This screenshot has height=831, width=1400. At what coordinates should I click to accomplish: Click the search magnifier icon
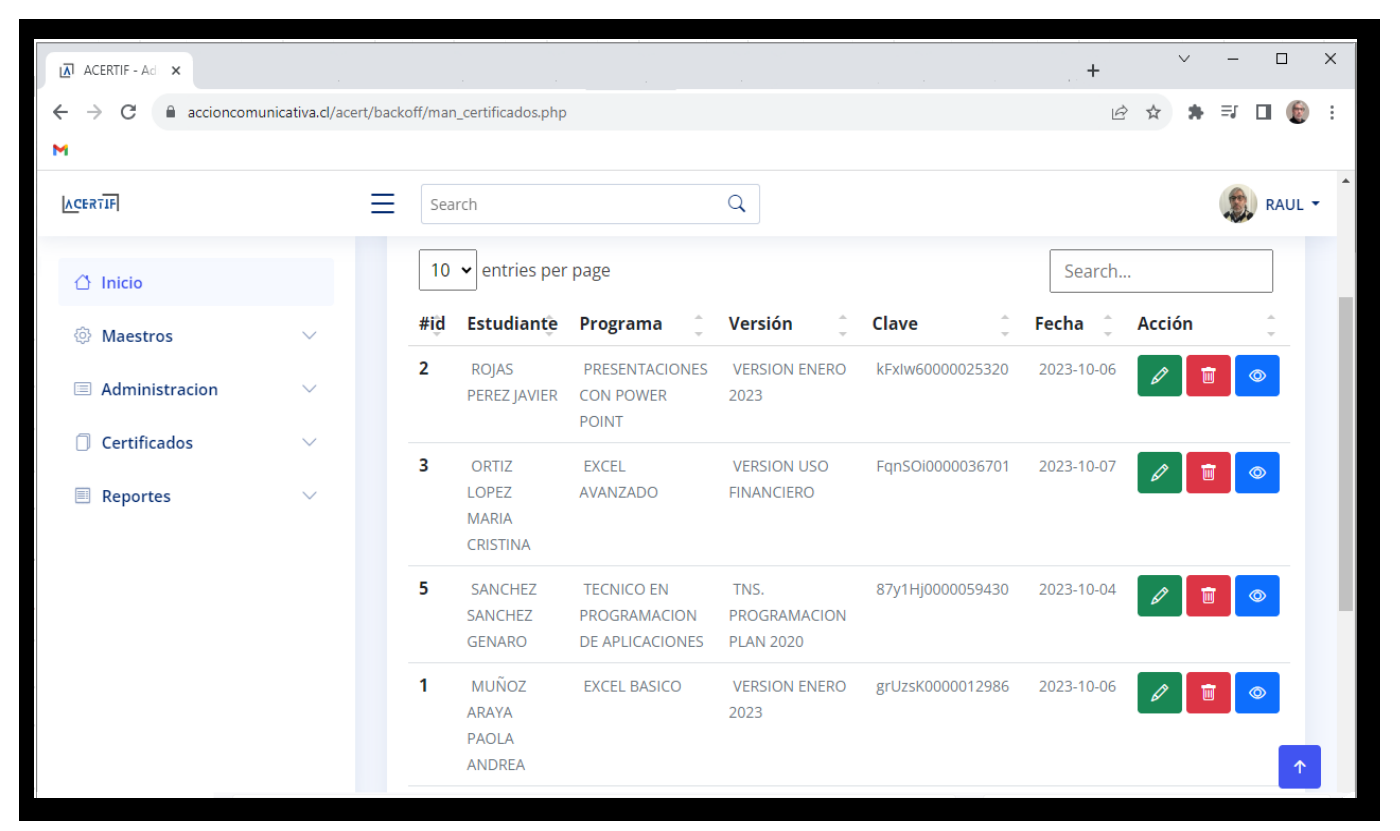point(736,203)
